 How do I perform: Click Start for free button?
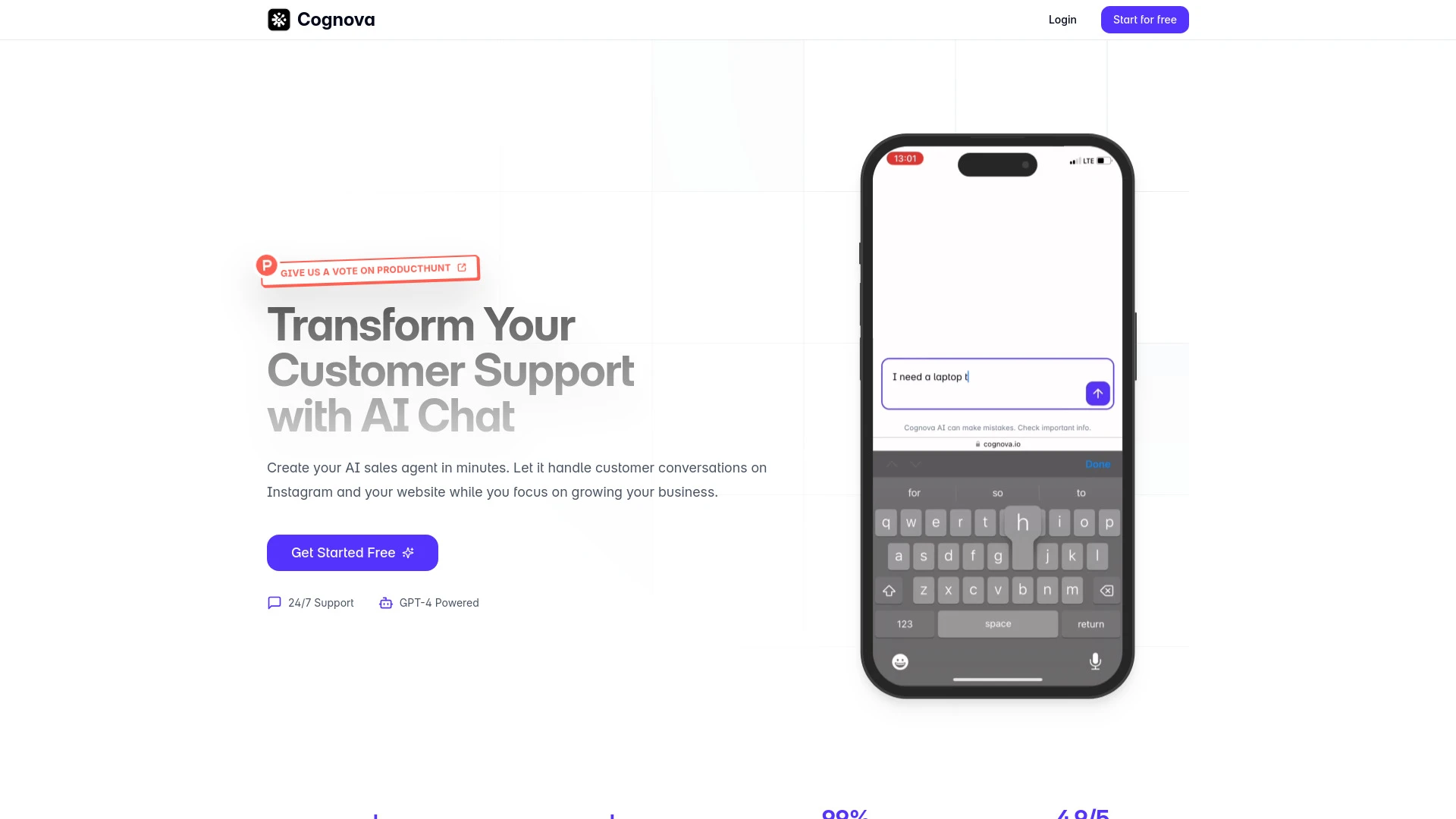[x=1144, y=19]
